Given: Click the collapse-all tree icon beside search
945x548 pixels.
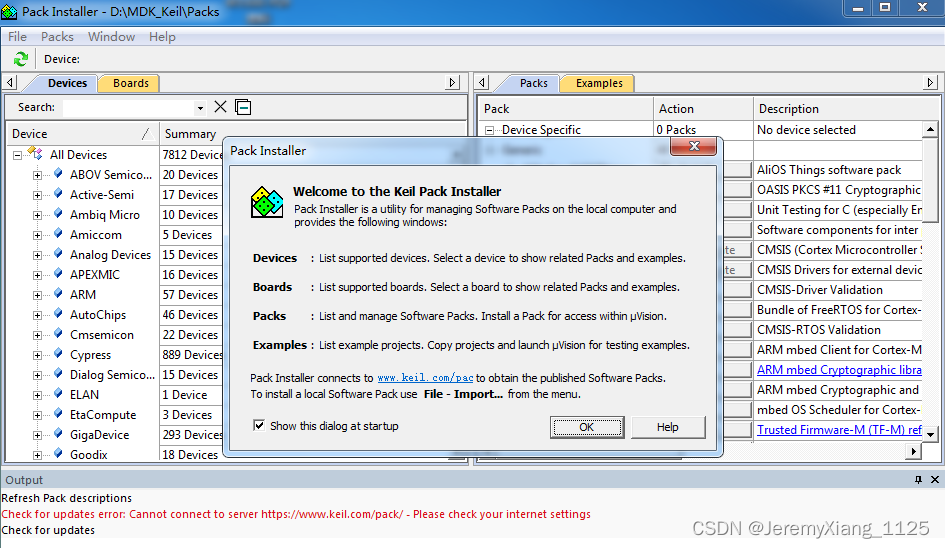Looking at the screenshot, I should (x=243, y=107).
